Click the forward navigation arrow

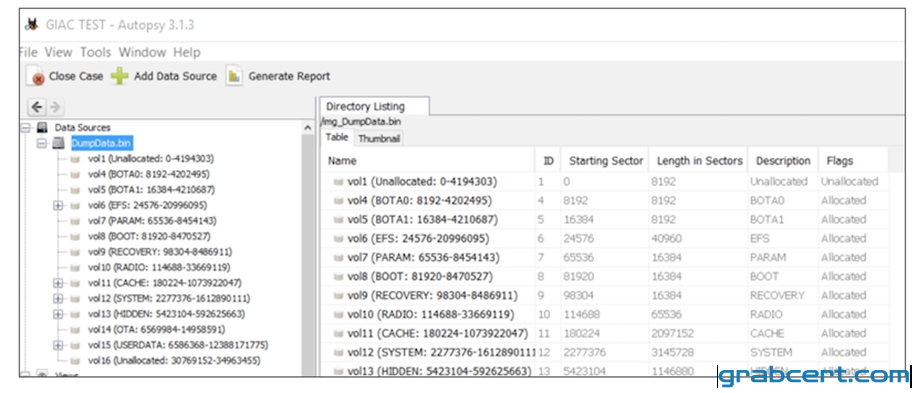pyautogui.click(x=55, y=107)
